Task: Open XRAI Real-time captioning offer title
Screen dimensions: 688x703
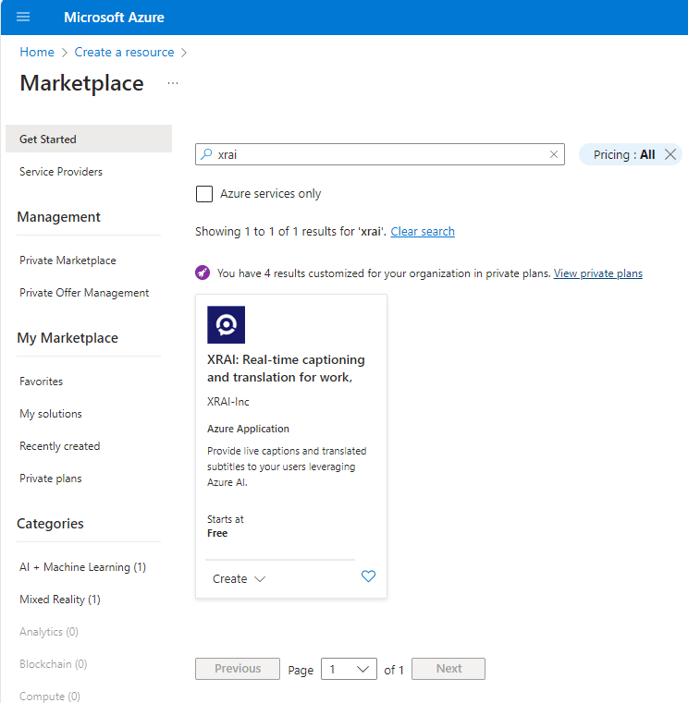Action: 286,369
